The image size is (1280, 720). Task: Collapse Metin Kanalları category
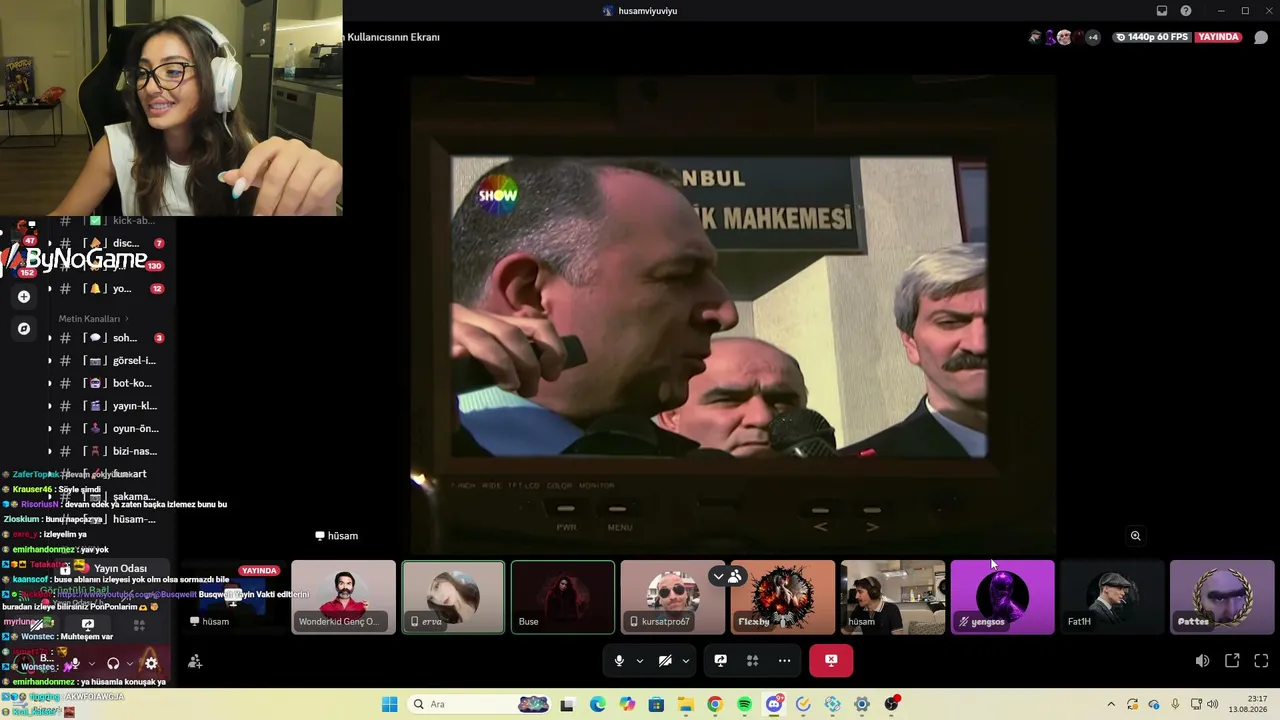click(x=93, y=319)
